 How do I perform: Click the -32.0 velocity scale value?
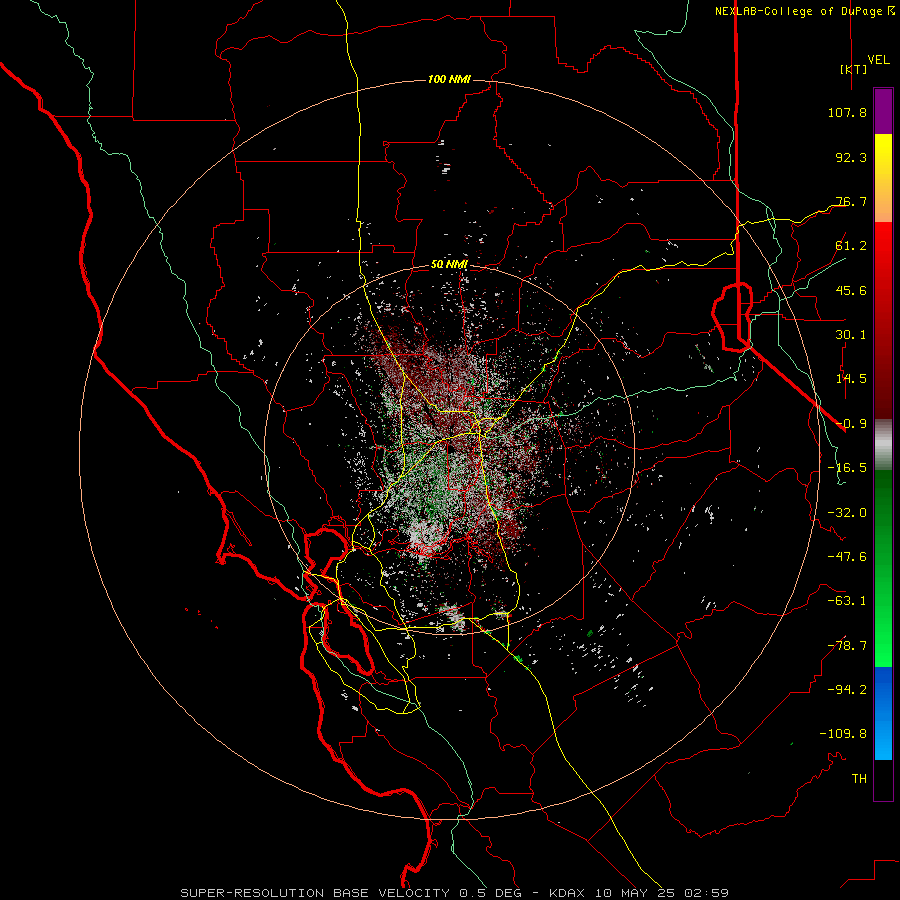click(847, 513)
